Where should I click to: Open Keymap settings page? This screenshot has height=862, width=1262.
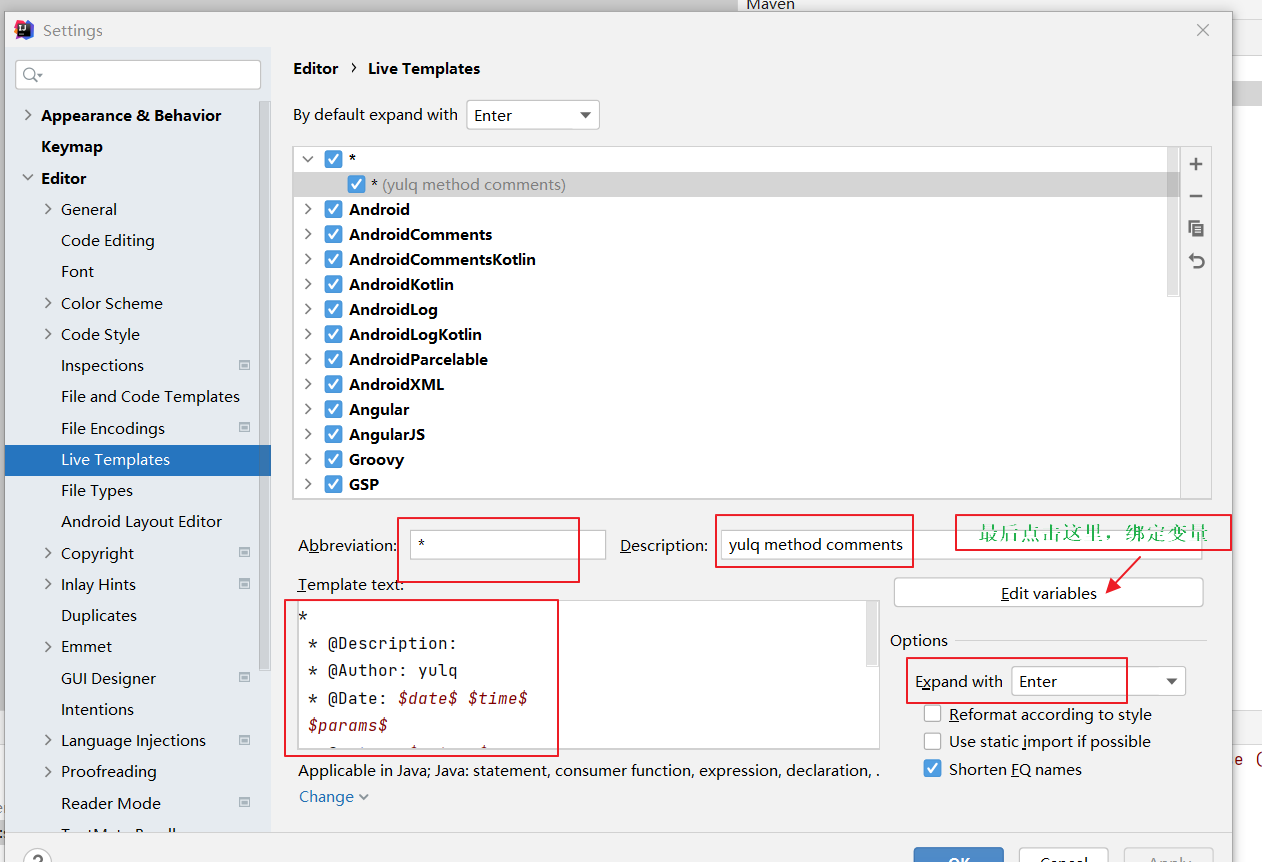72,146
